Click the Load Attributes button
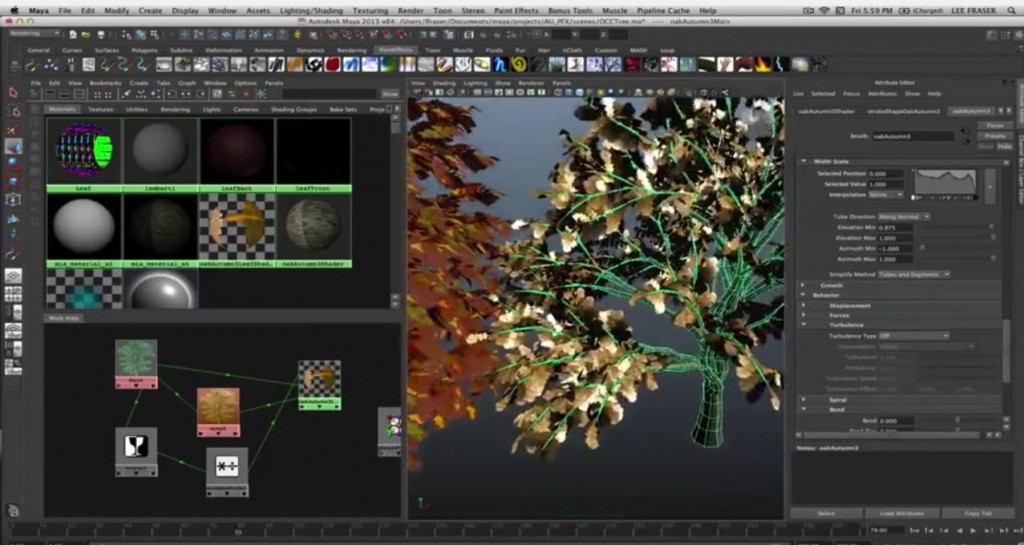The image size is (1024, 545). [x=902, y=513]
